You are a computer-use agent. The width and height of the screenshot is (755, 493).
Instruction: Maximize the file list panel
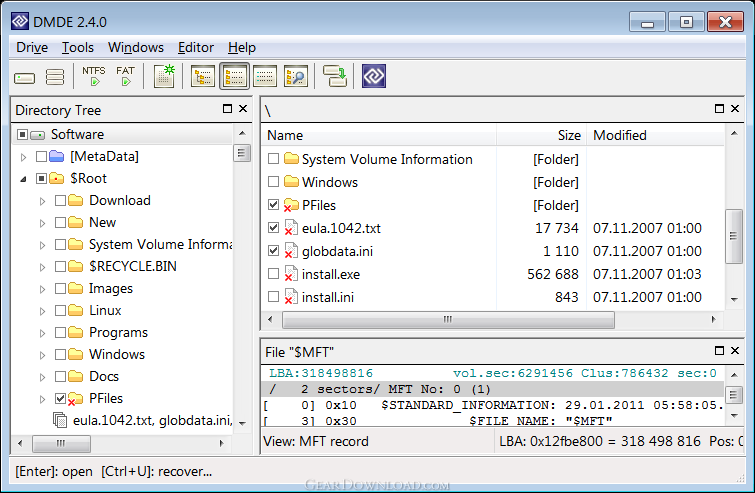point(719,109)
